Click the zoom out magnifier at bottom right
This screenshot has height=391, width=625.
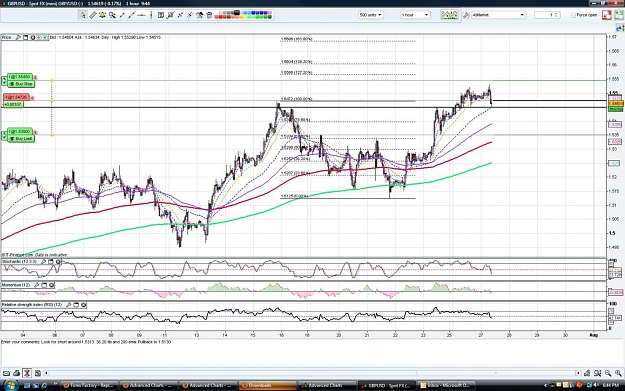click(608, 373)
